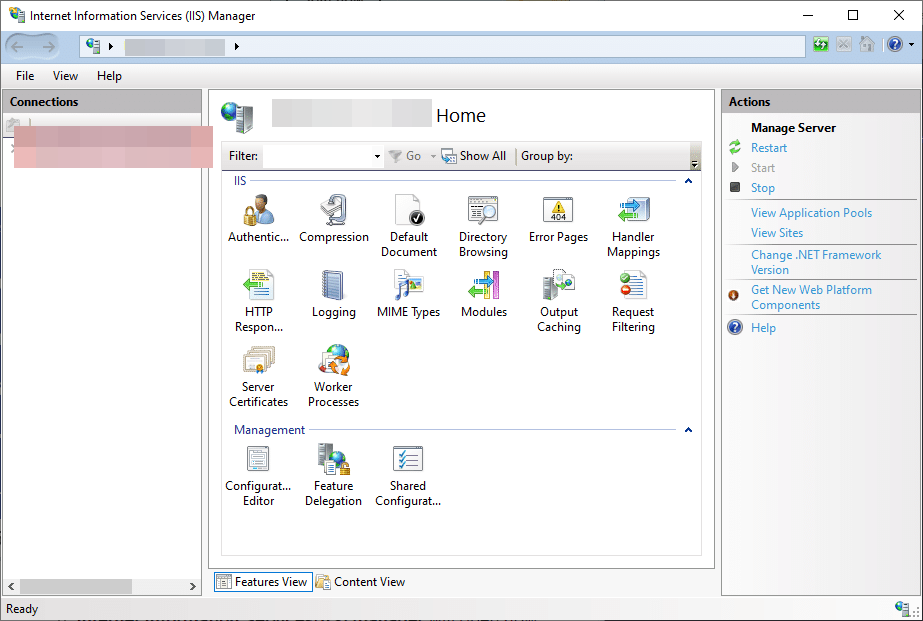This screenshot has width=923, height=621.
Task: Open the Worker Processes feature
Action: (x=334, y=376)
